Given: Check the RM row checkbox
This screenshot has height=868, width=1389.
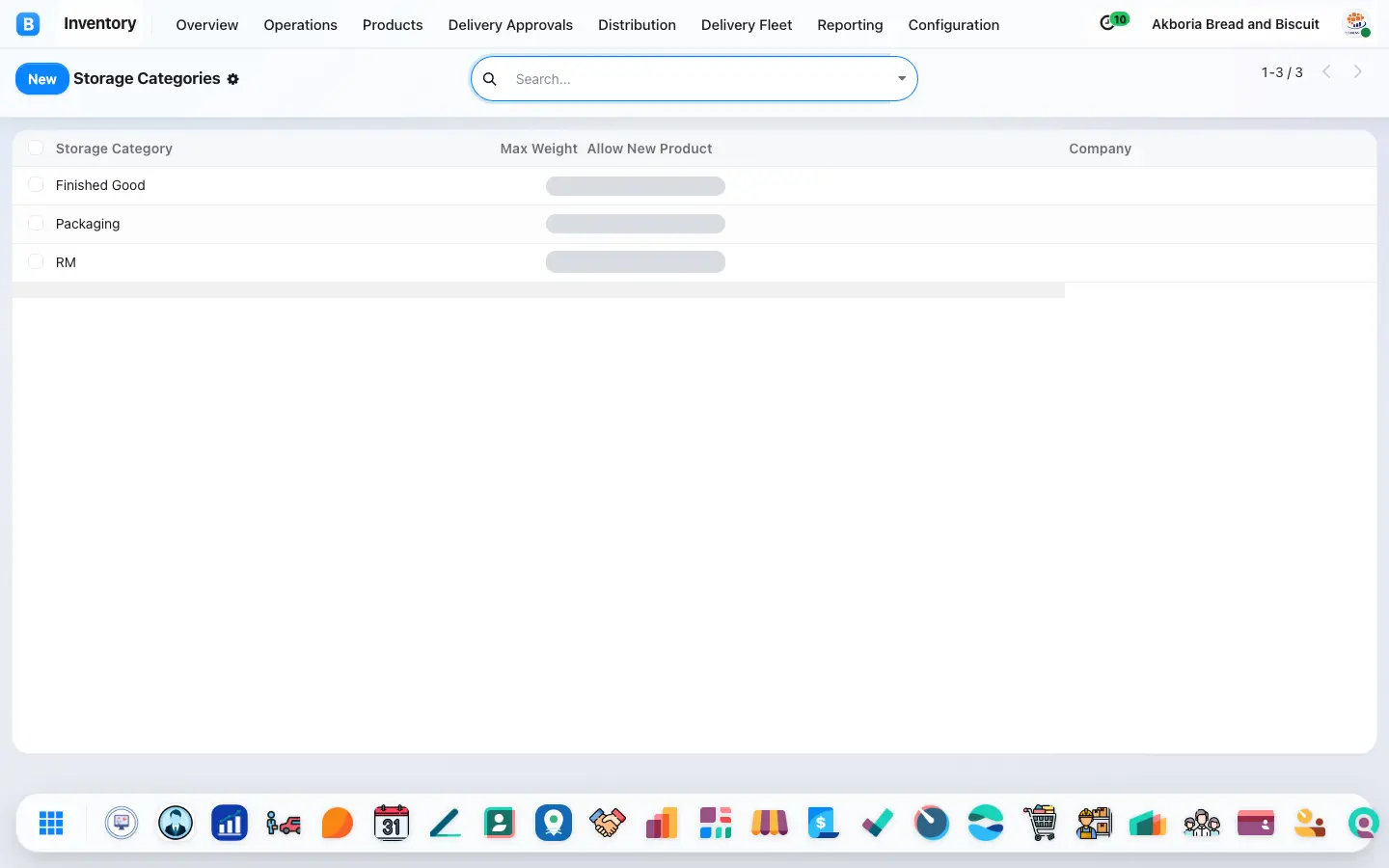Looking at the screenshot, I should pyautogui.click(x=36, y=261).
